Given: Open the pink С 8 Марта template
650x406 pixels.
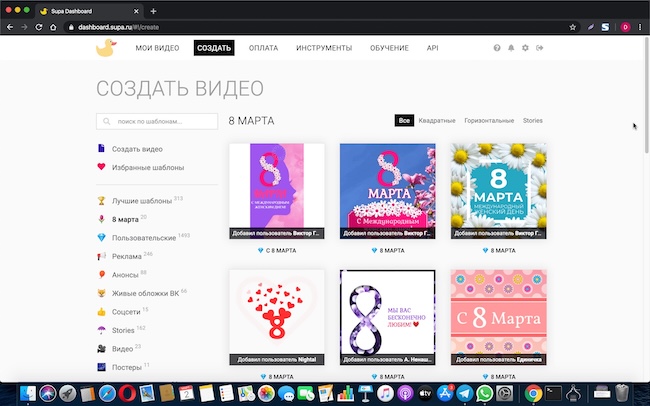Looking at the screenshot, I should (498, 317).
